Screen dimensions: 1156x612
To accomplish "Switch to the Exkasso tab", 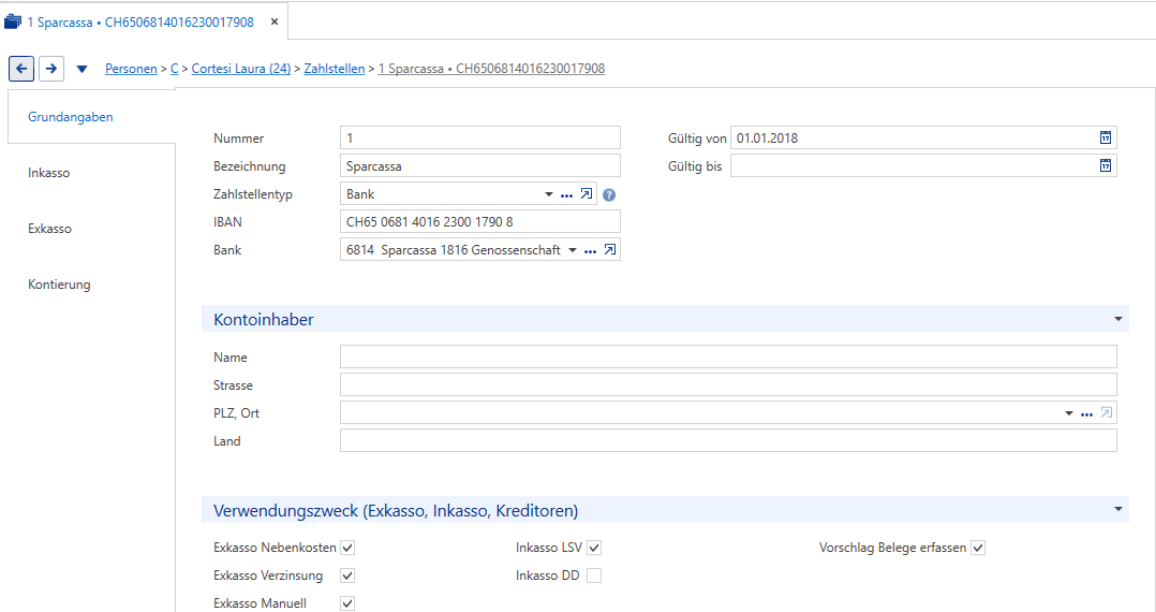I will (49, 229).
